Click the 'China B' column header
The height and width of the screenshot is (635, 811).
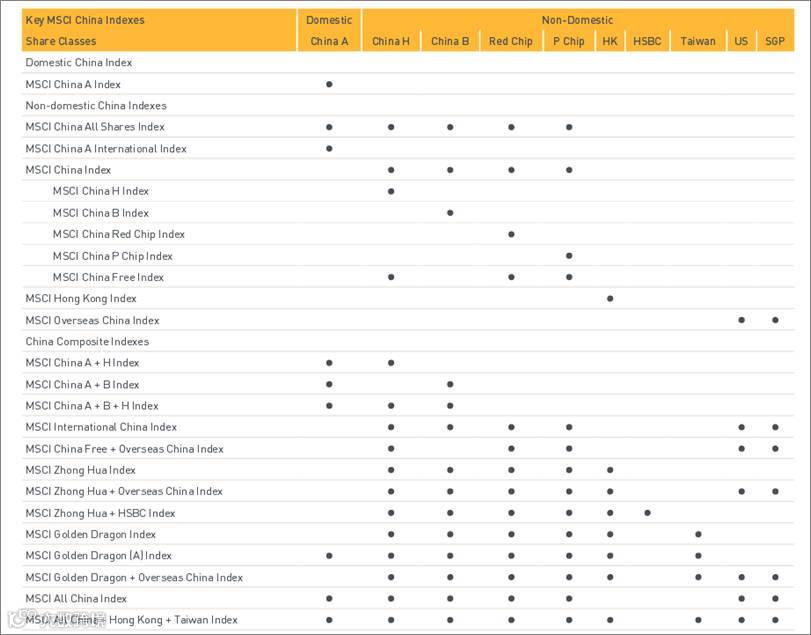pyautogui.click(x=450, y=41)
